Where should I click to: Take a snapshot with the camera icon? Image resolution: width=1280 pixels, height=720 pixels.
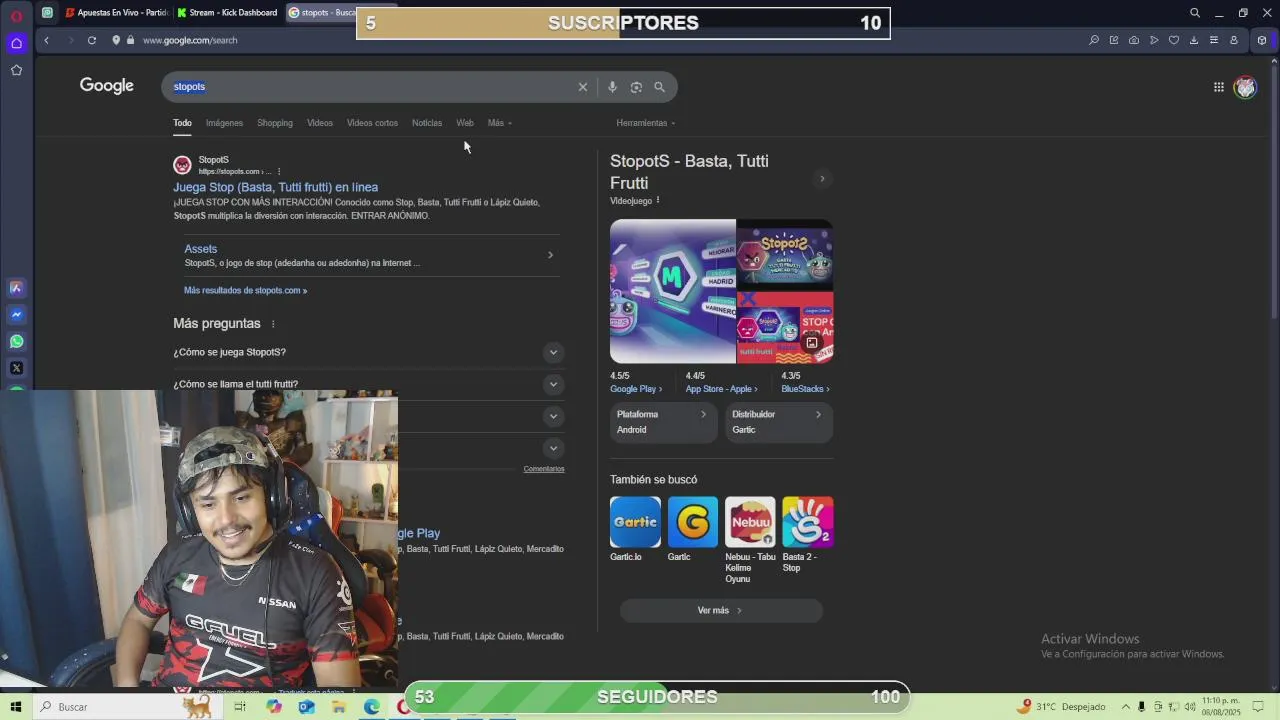click(x=1134, y=40)
